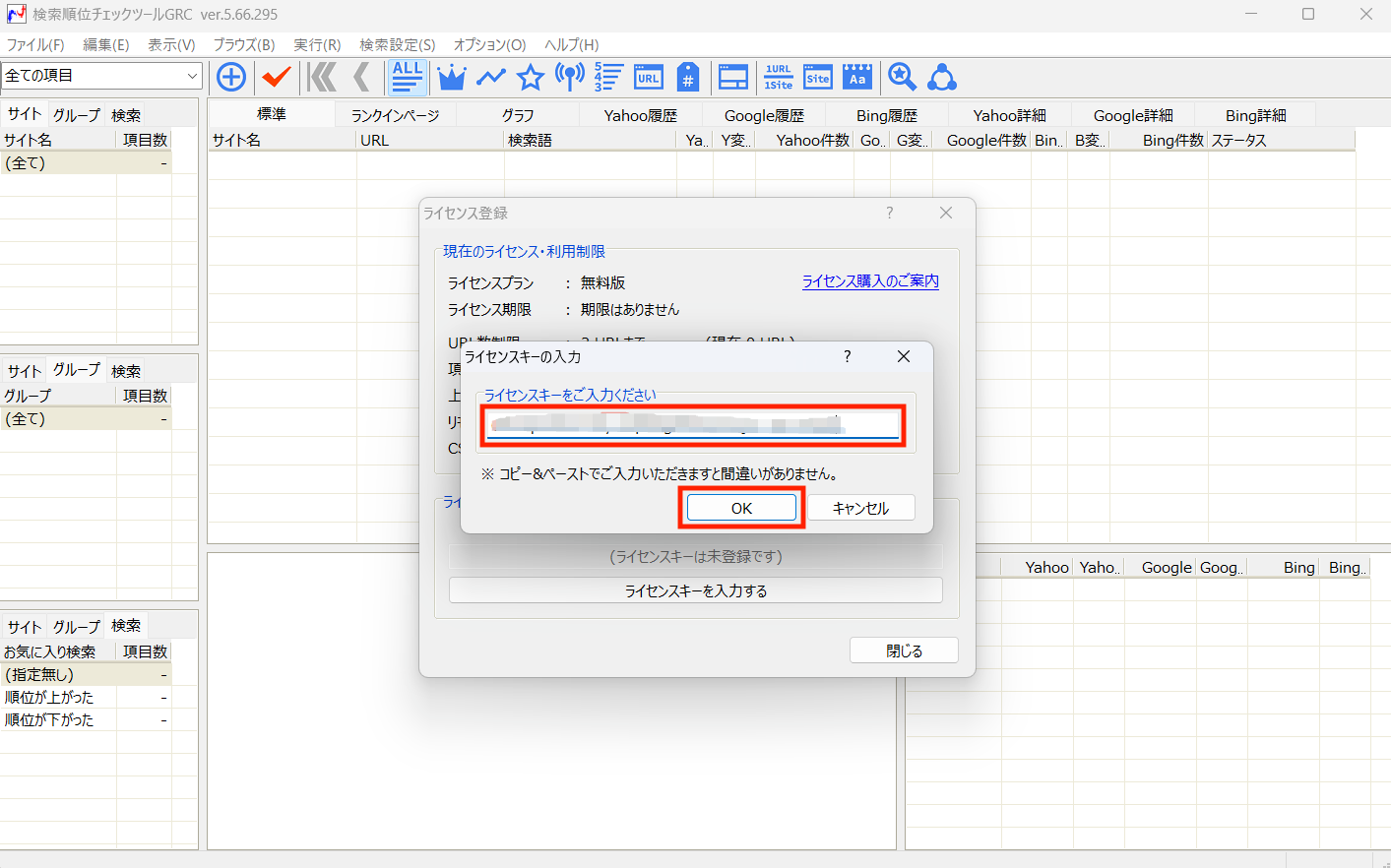Switch to the ランクインページ tab

(x=395, y=115)
